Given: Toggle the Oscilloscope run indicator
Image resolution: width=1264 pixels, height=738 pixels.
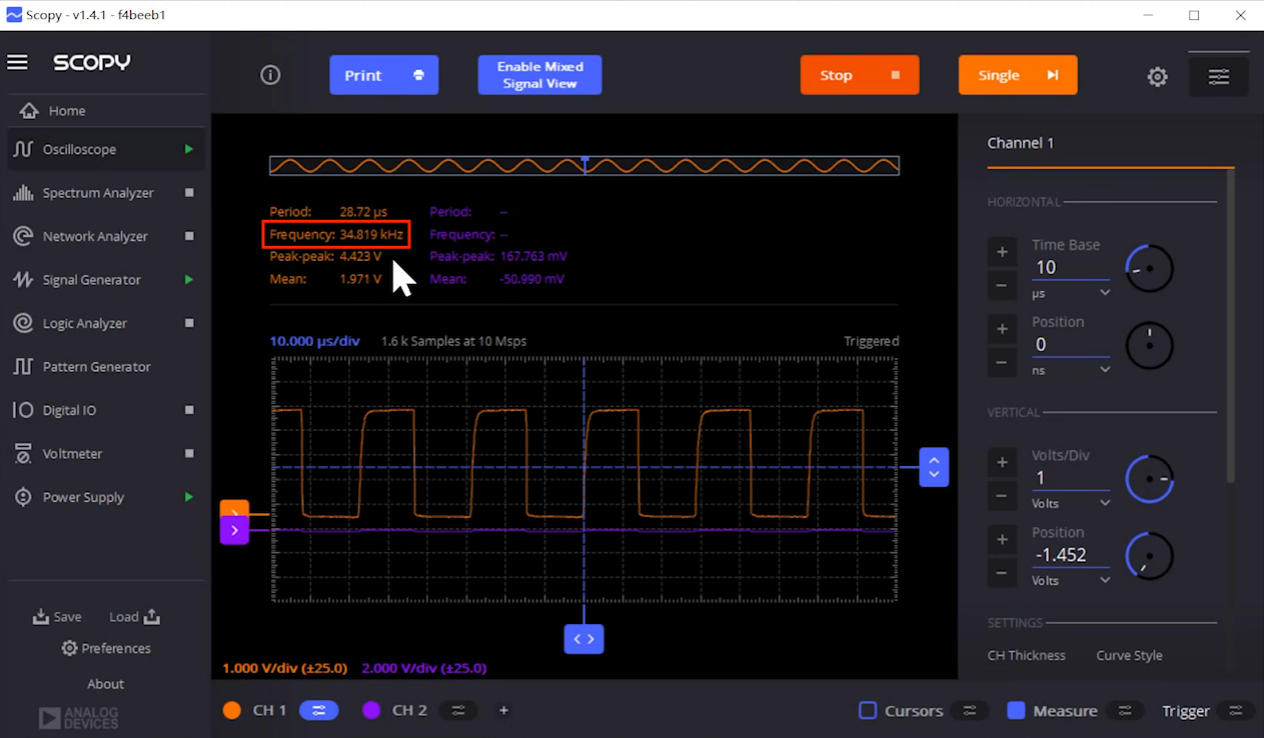Looking at the screenshot, I should click(189, 149).
